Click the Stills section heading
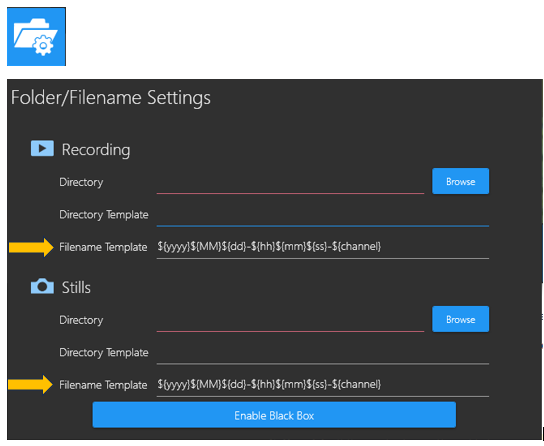544x446 pixels. [76, 288]
